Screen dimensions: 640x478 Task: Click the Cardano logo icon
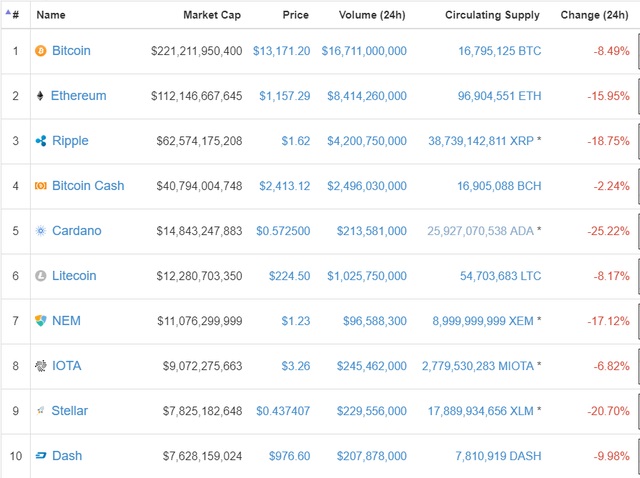point(41,231)
